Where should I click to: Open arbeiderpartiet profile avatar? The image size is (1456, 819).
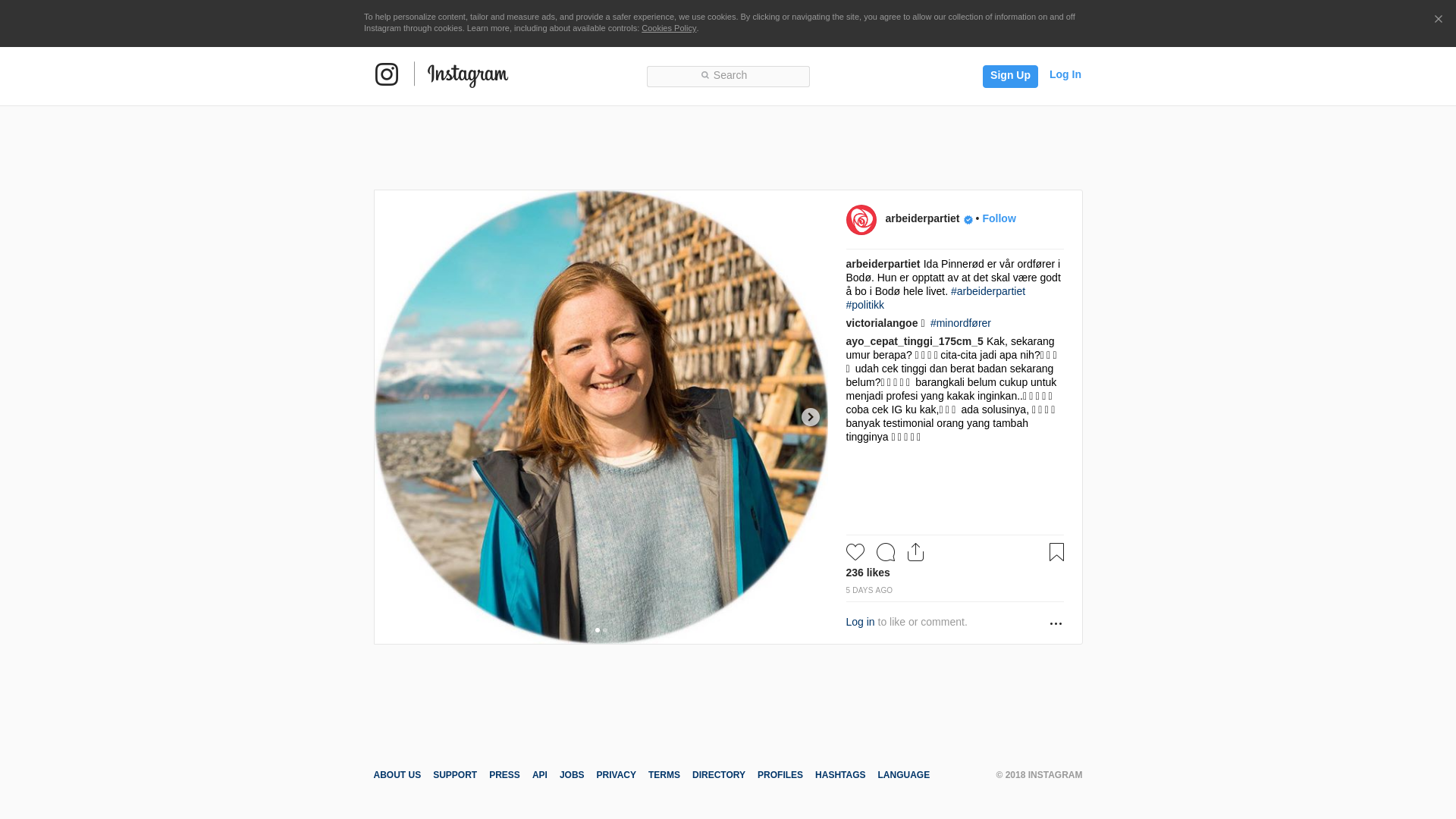click(861, 220)
